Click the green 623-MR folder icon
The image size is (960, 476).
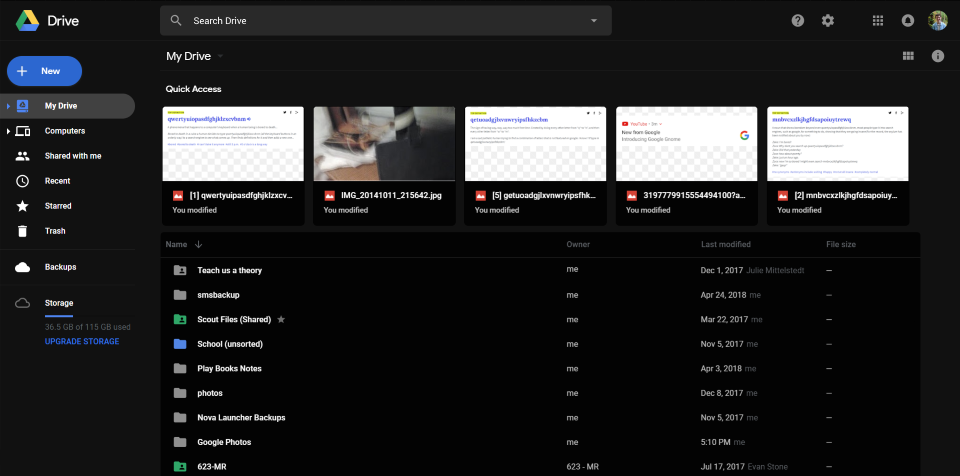tap(180, 466)
